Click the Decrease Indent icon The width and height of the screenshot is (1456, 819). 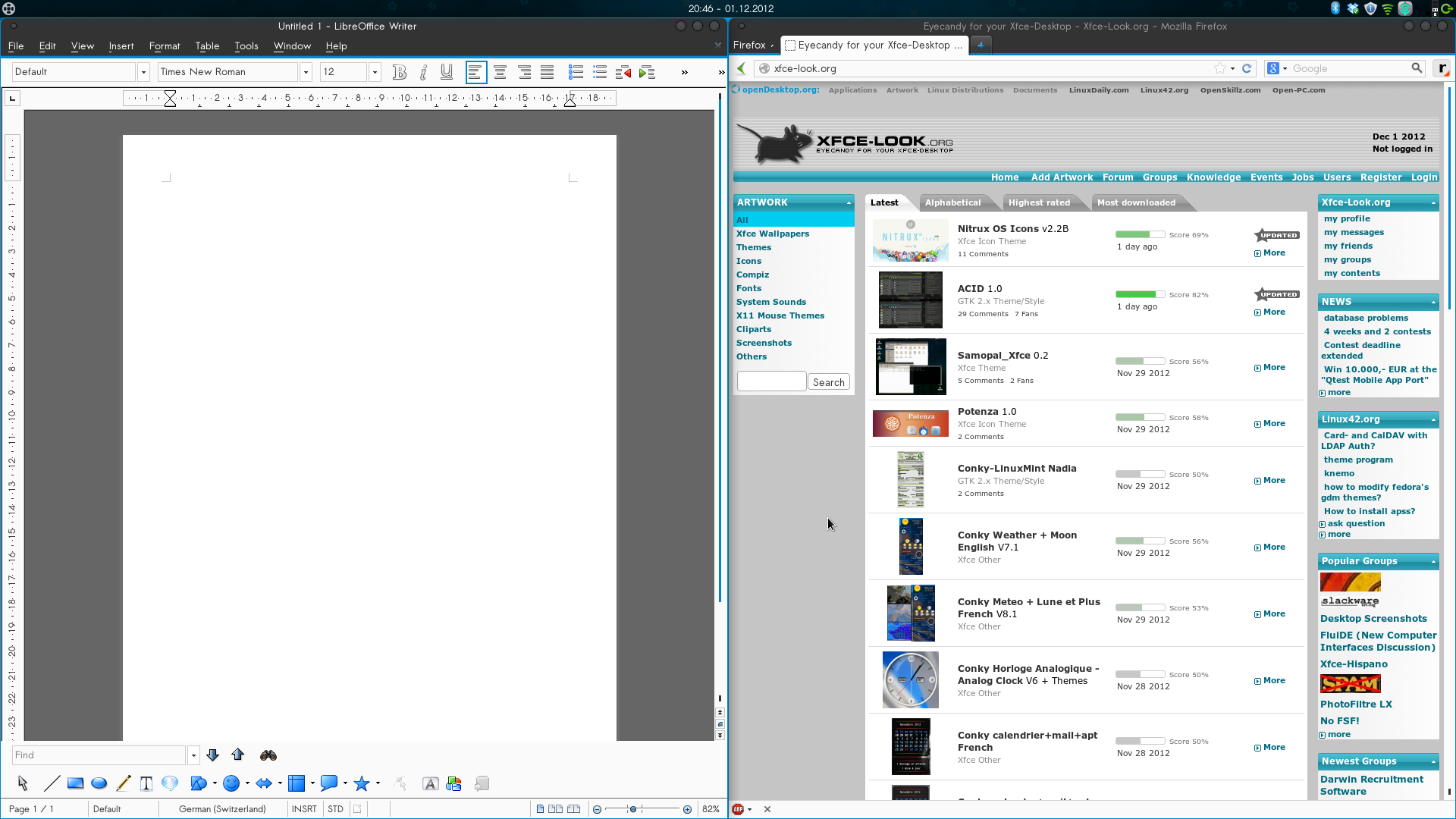[x=623, y=72]
